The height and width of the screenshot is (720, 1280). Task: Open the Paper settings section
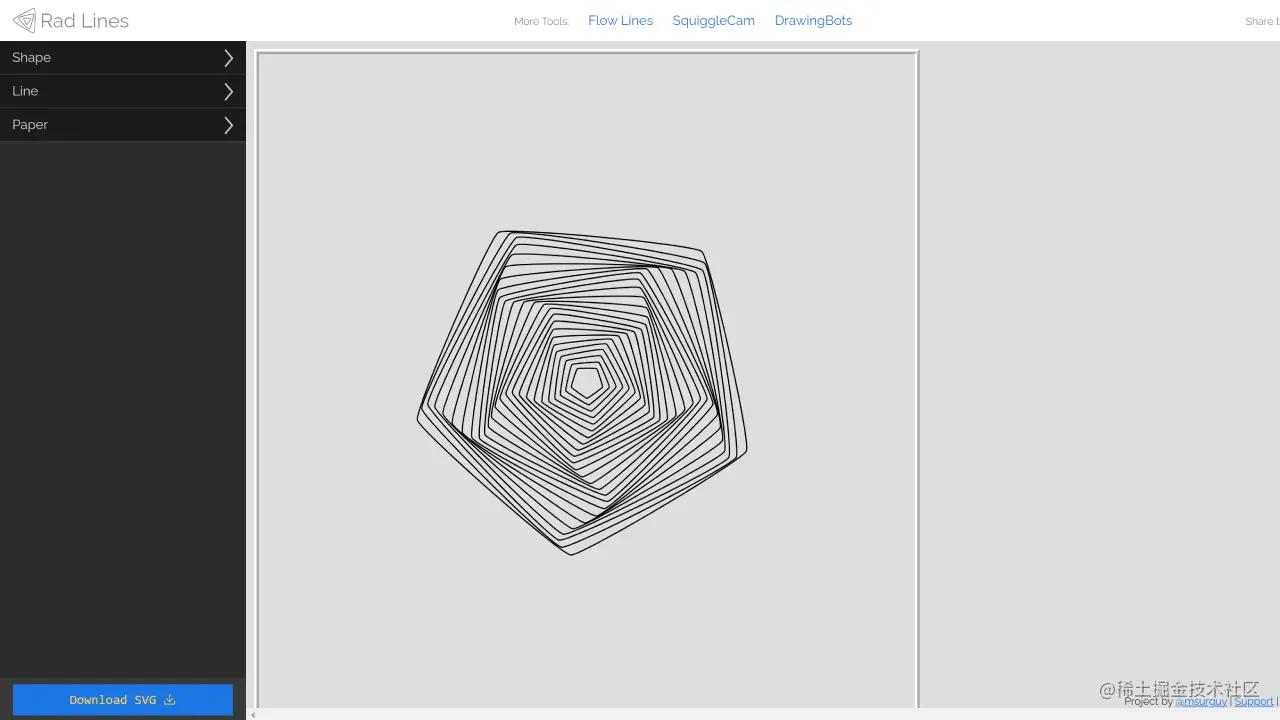point(123,125)
